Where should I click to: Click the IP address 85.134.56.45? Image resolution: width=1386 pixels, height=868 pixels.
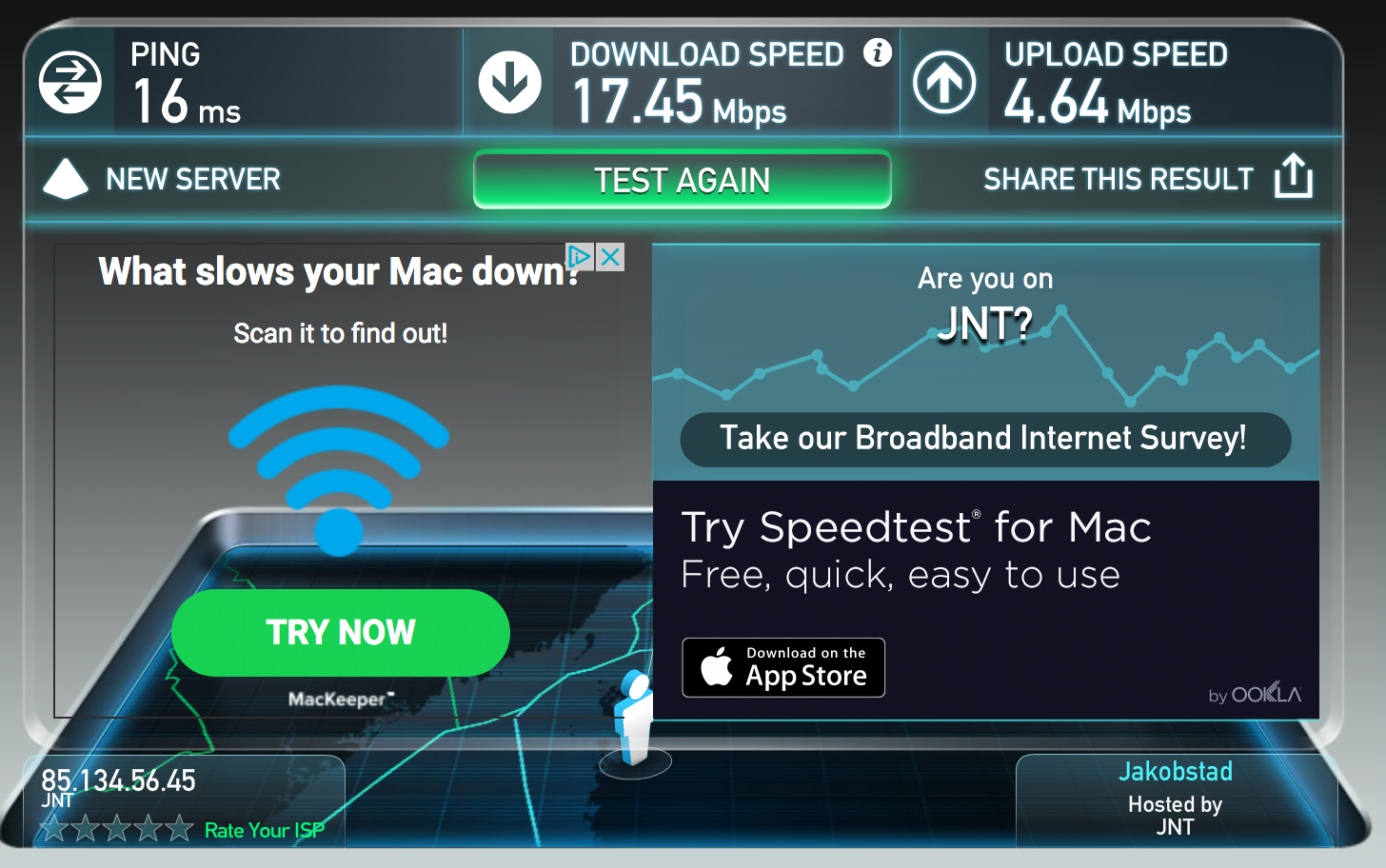tap(118, 780)
